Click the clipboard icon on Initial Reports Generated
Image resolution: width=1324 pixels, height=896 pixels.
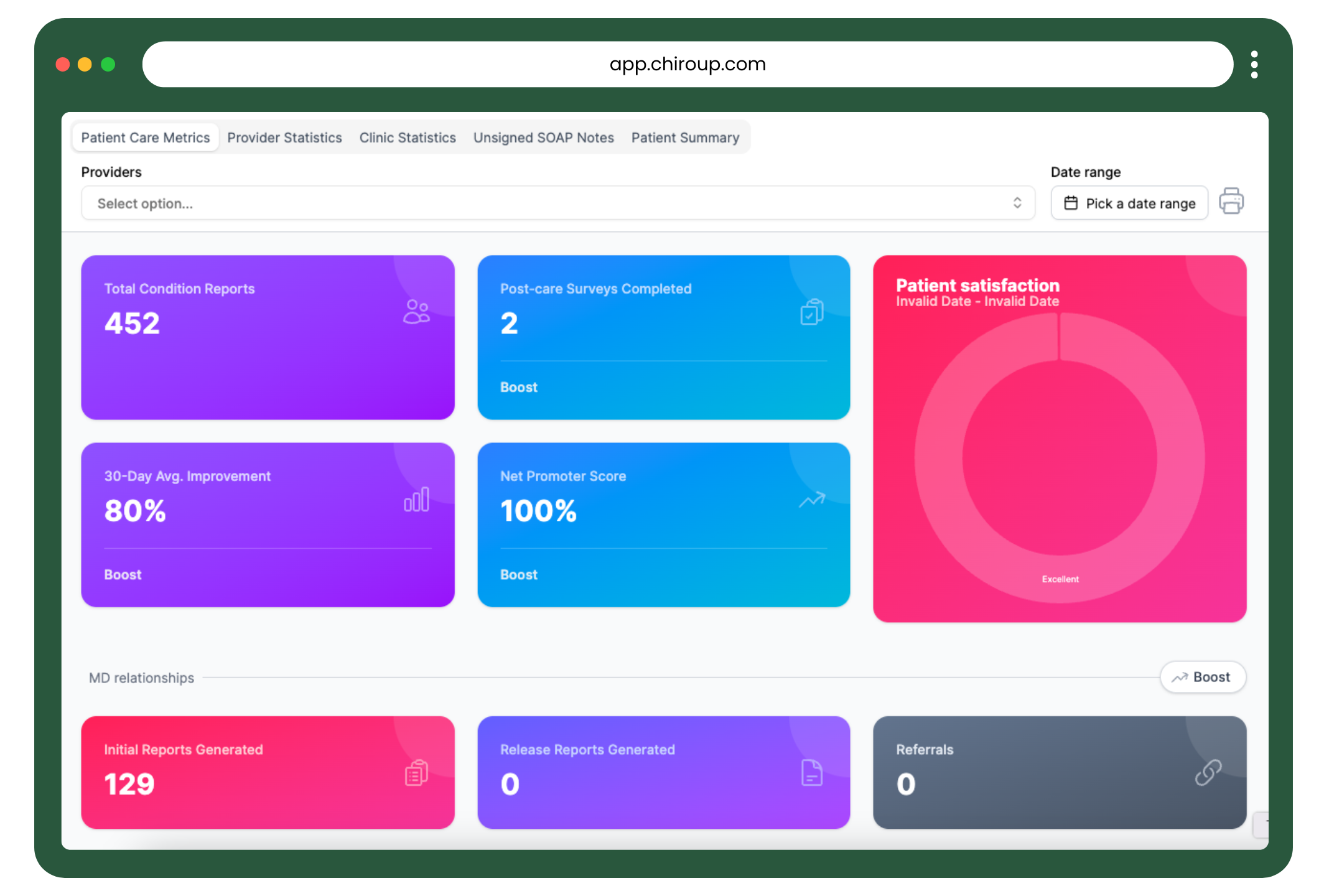pos(416,773)
